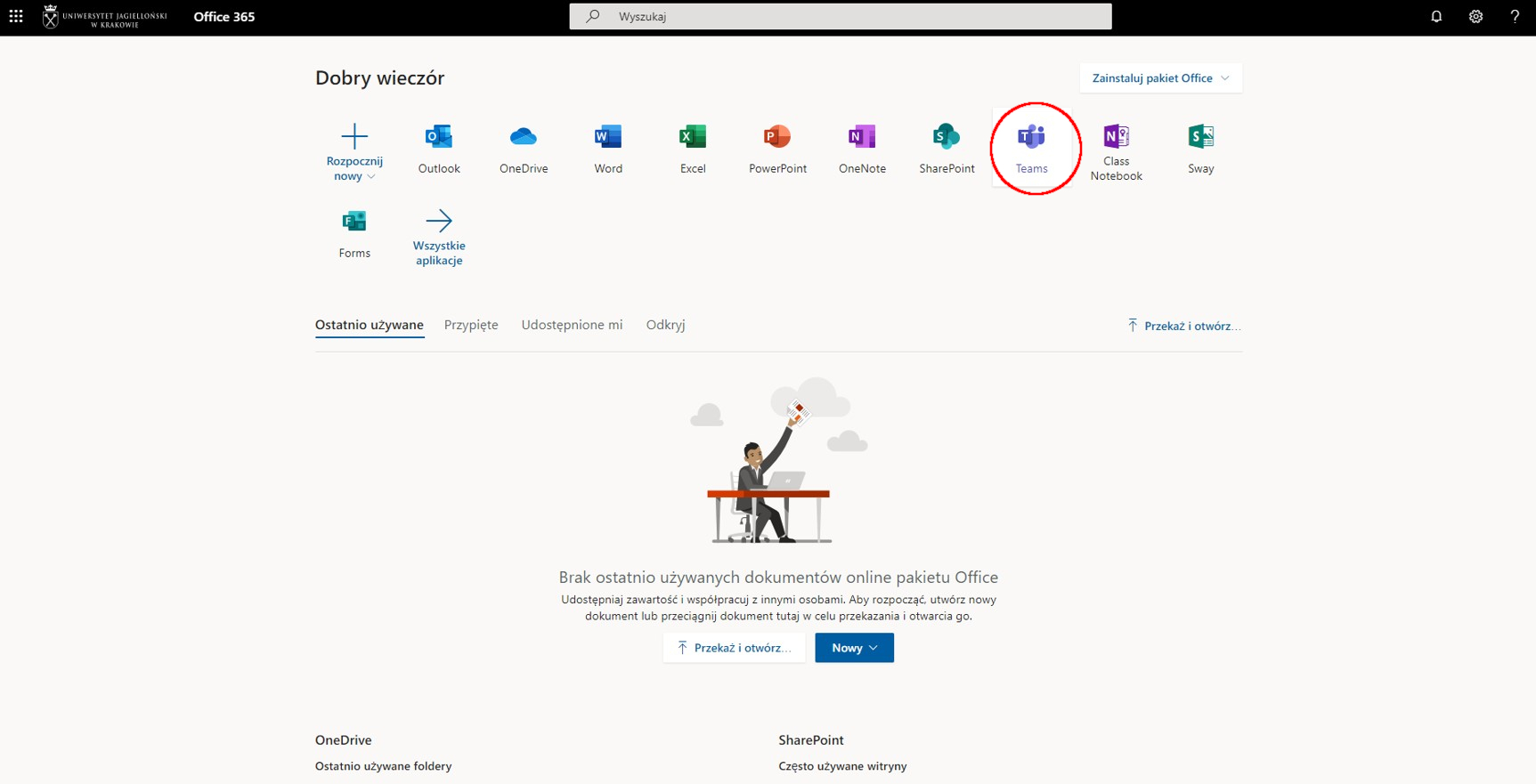Open help question mark
Screen dimensions: 1536x784
coord(1515,16)
